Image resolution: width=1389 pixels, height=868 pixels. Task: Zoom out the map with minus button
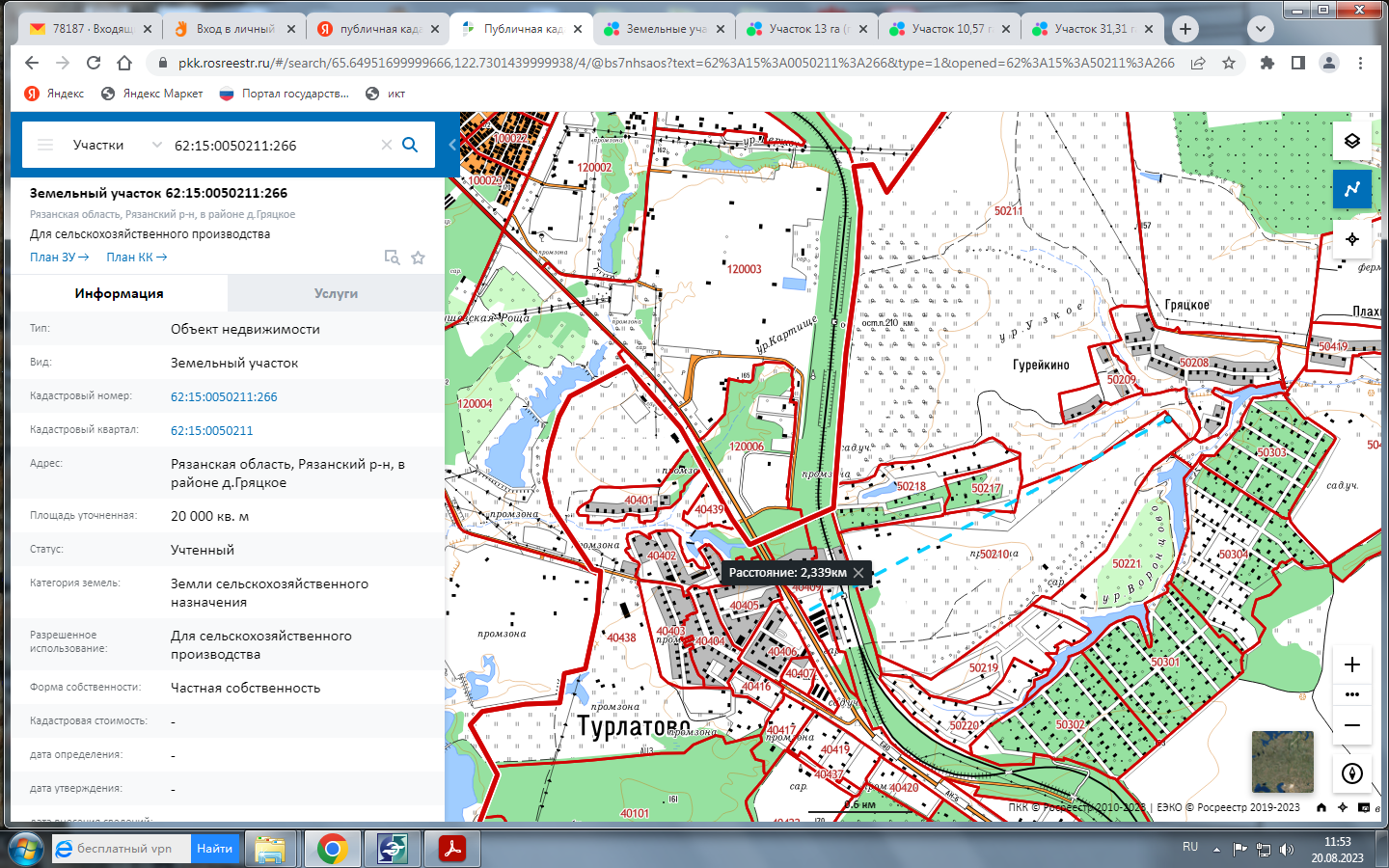(1351, 725)
